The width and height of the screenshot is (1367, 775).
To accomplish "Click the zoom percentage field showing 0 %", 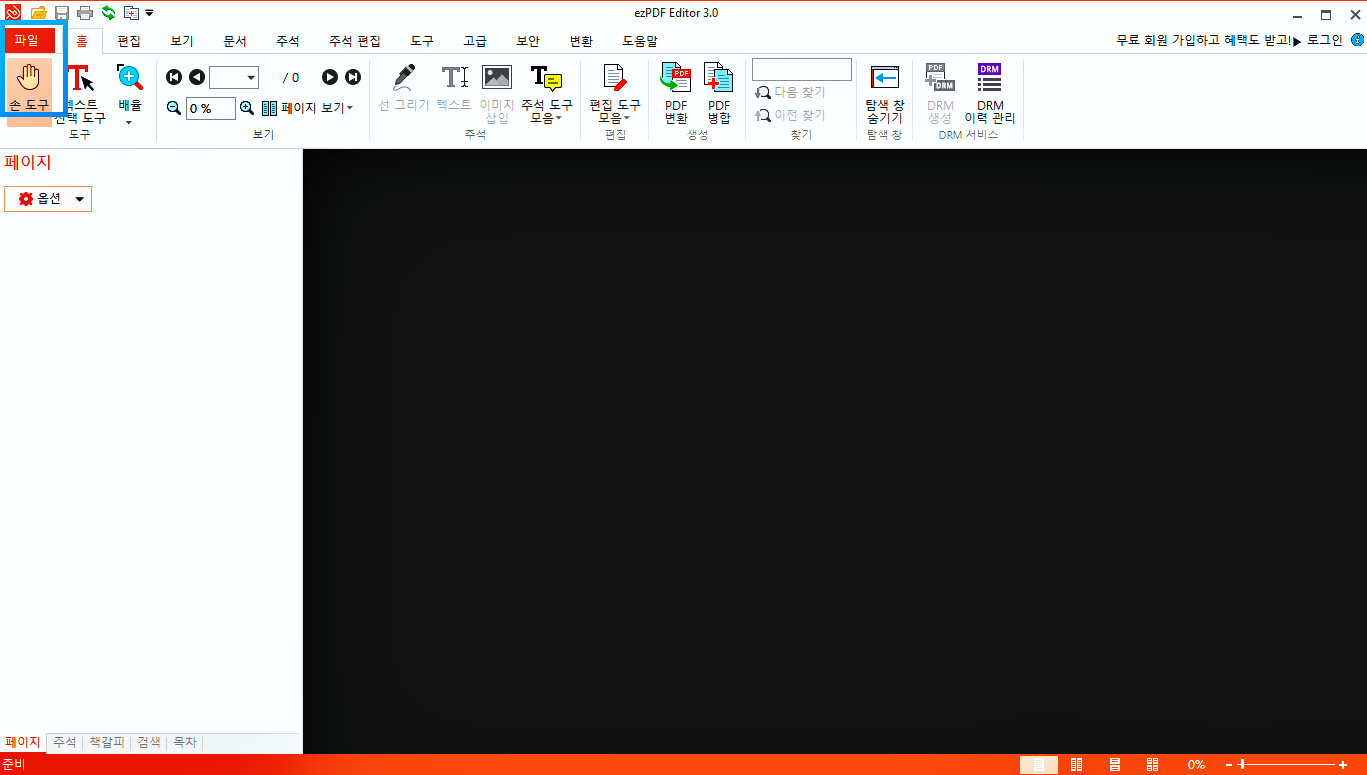I will pyautogui.click(x=211, y=108).
